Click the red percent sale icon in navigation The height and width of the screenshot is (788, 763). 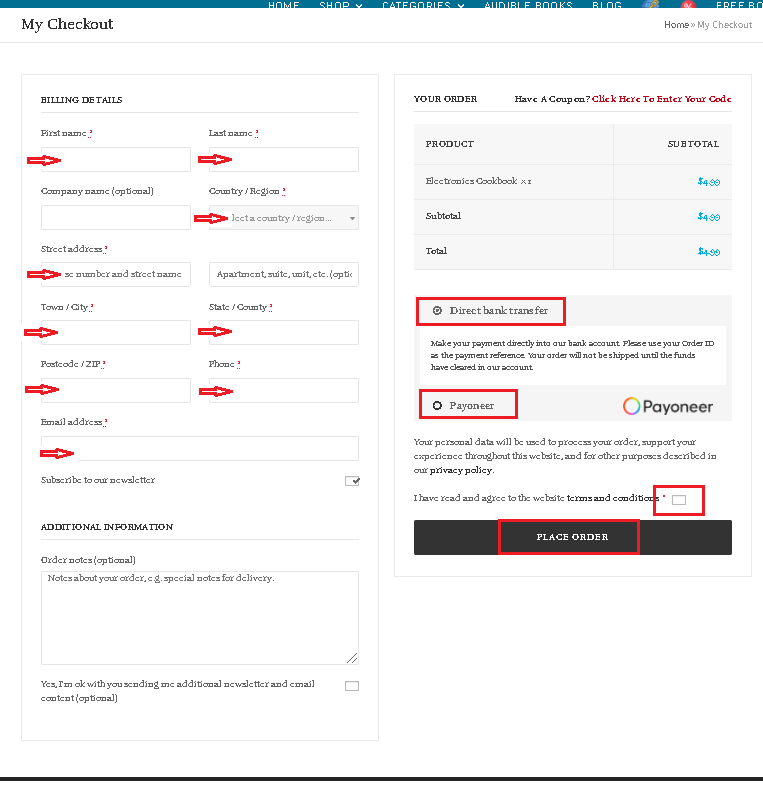coord(688,4)
